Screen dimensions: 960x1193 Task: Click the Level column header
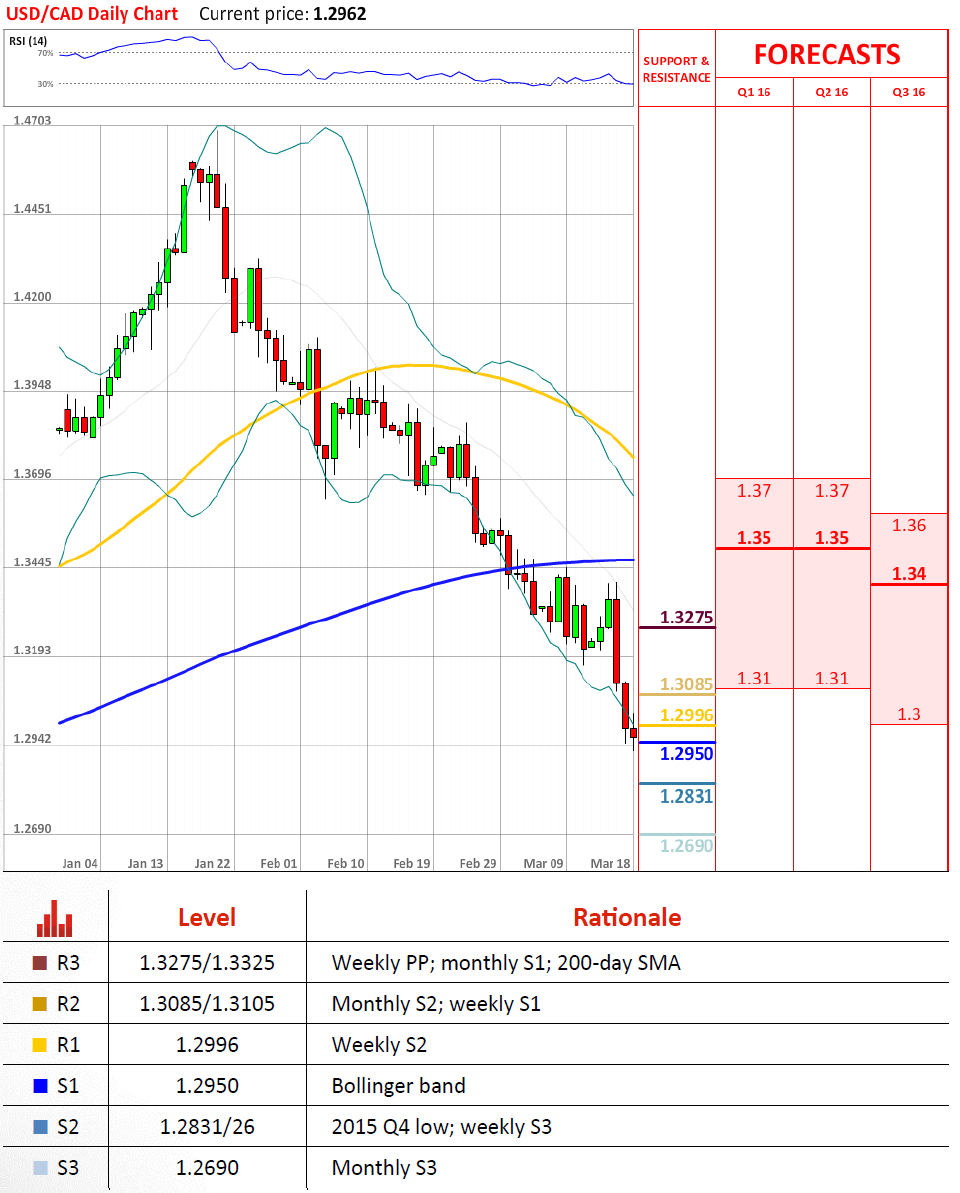[207, 918]
